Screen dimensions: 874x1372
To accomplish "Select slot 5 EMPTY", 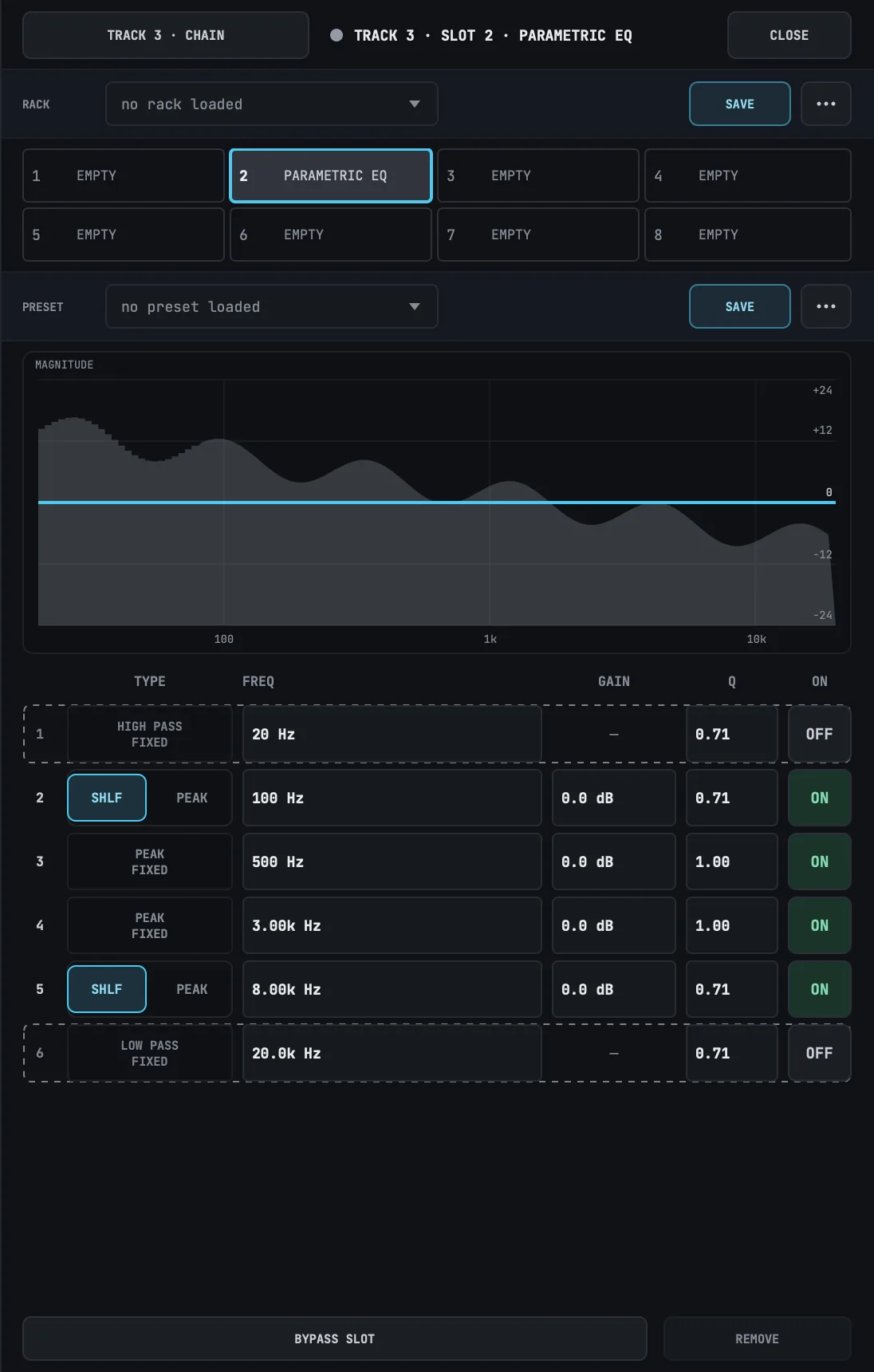I will point(124,235).
